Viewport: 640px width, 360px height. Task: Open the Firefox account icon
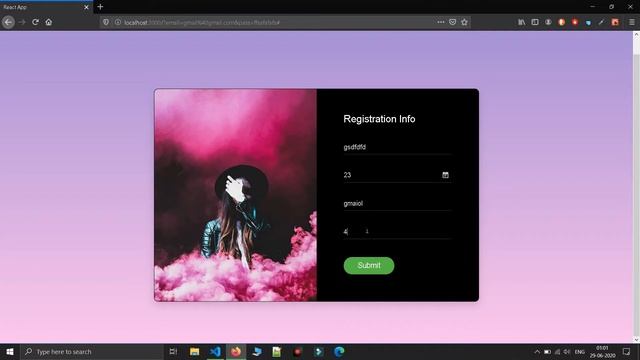[548, 22]
